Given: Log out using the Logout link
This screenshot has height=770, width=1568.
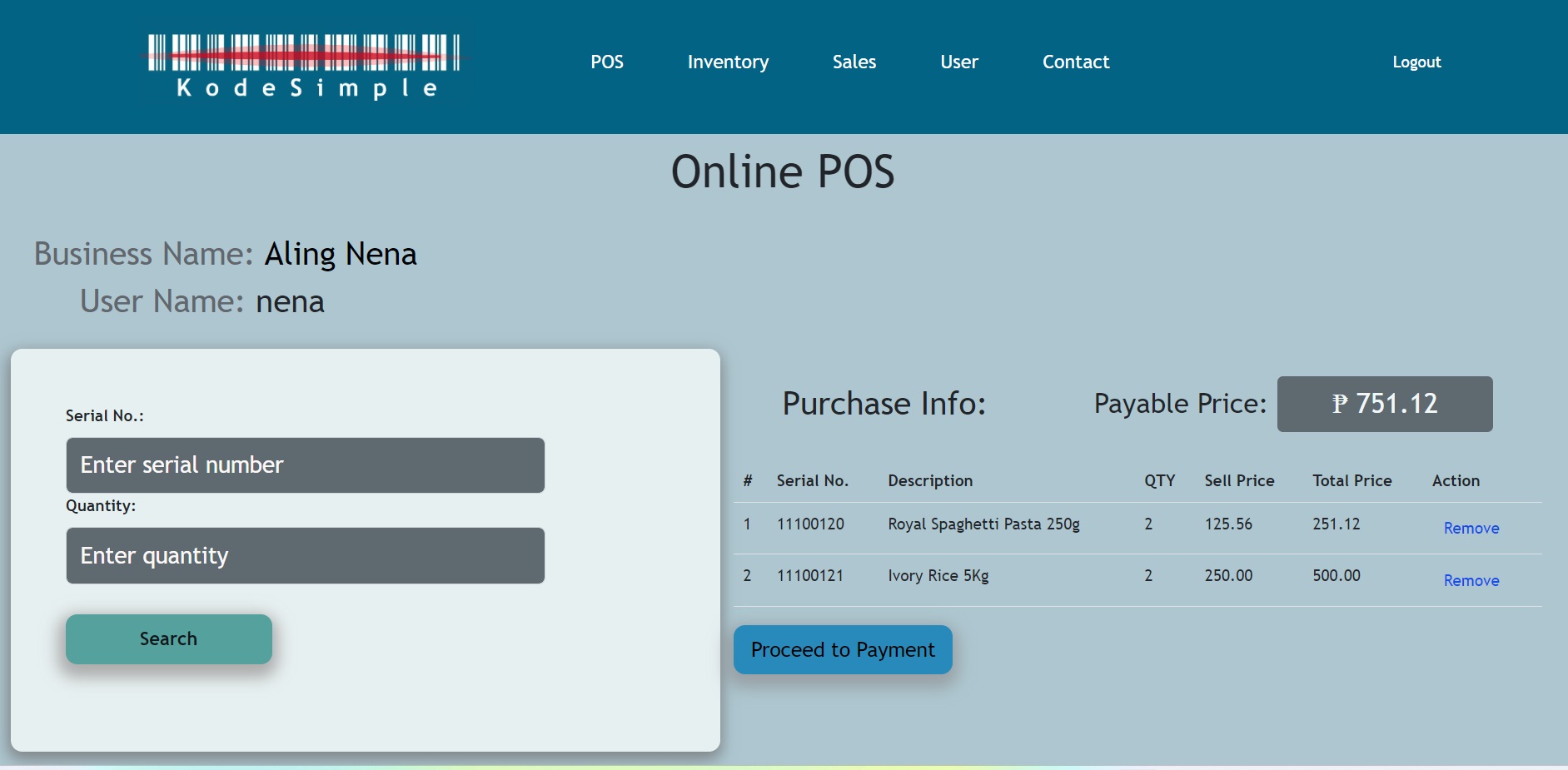Looking at the screenshot, I should coord(1416,62).
